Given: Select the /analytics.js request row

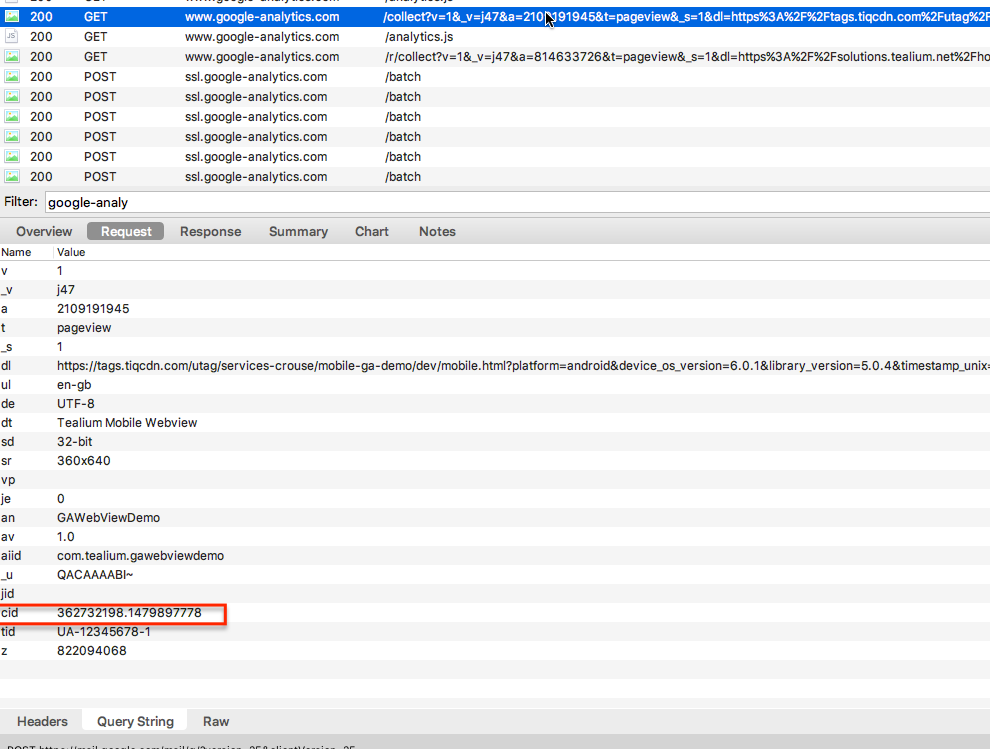Looking at the screenshot, I should tap(418, 37).
